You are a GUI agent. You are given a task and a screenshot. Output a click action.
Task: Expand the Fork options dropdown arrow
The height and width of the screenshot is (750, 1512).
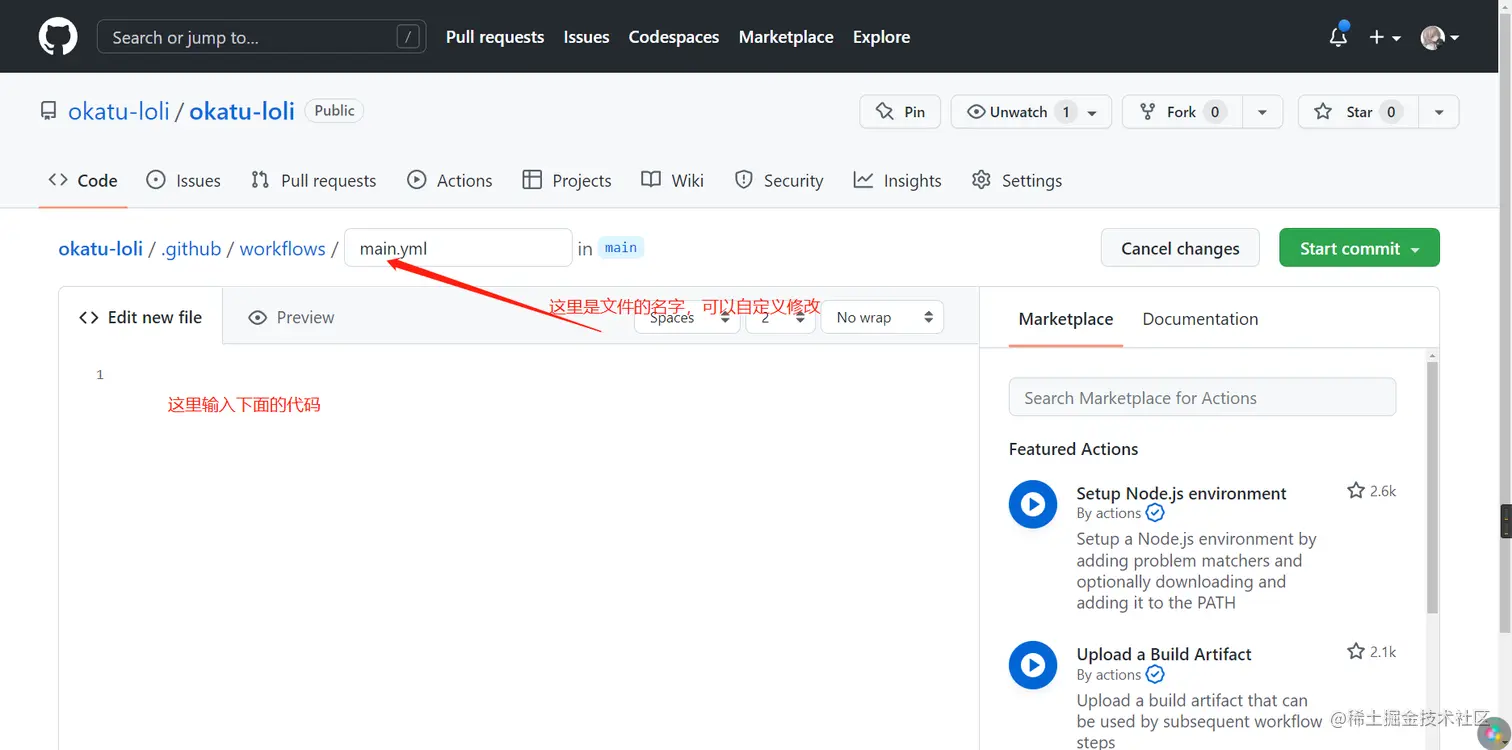point(1262,112)
